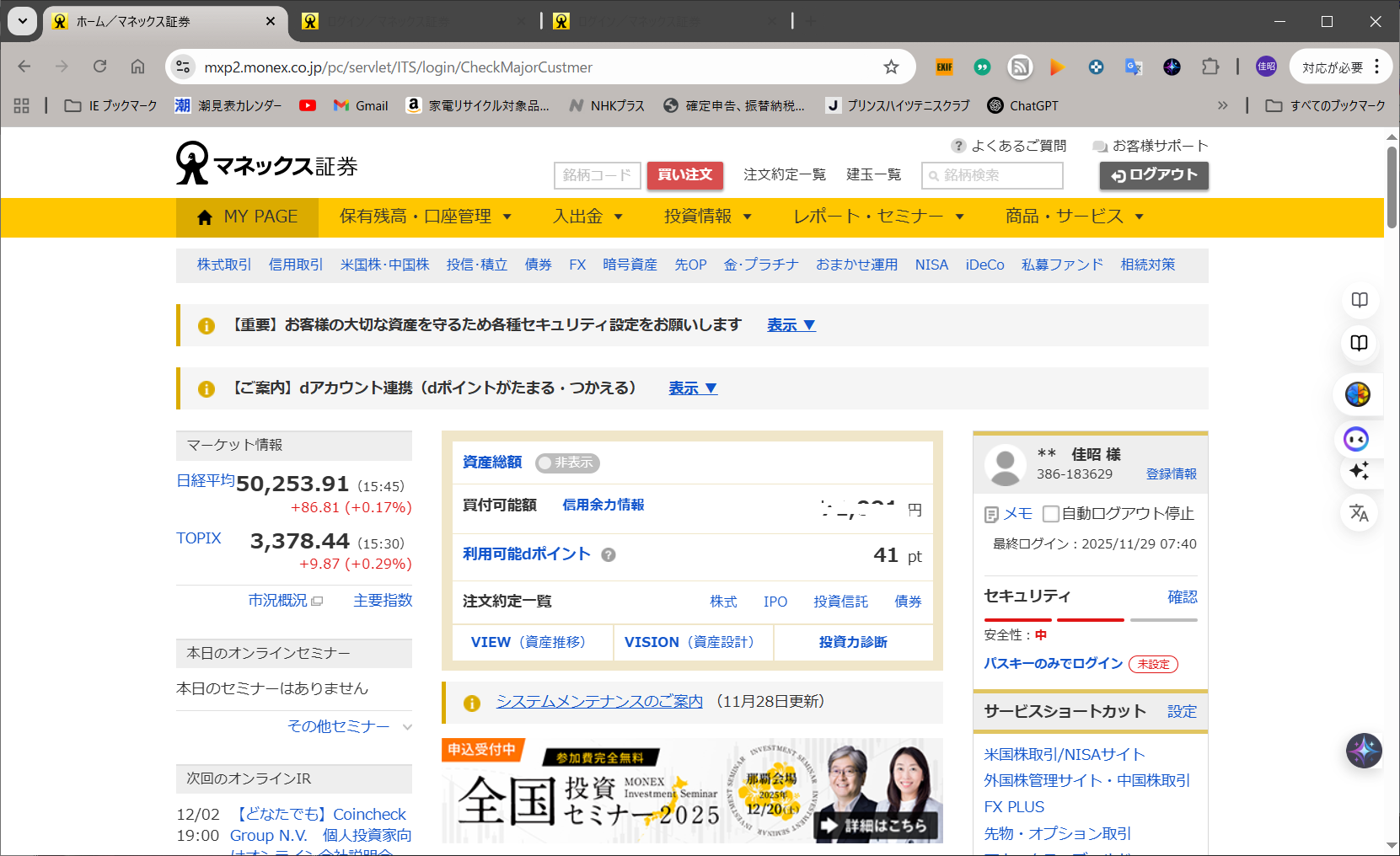Click the Monex Securities logo
The image size is (1400, 856).
pyautogui.click(x=266, y=163)
